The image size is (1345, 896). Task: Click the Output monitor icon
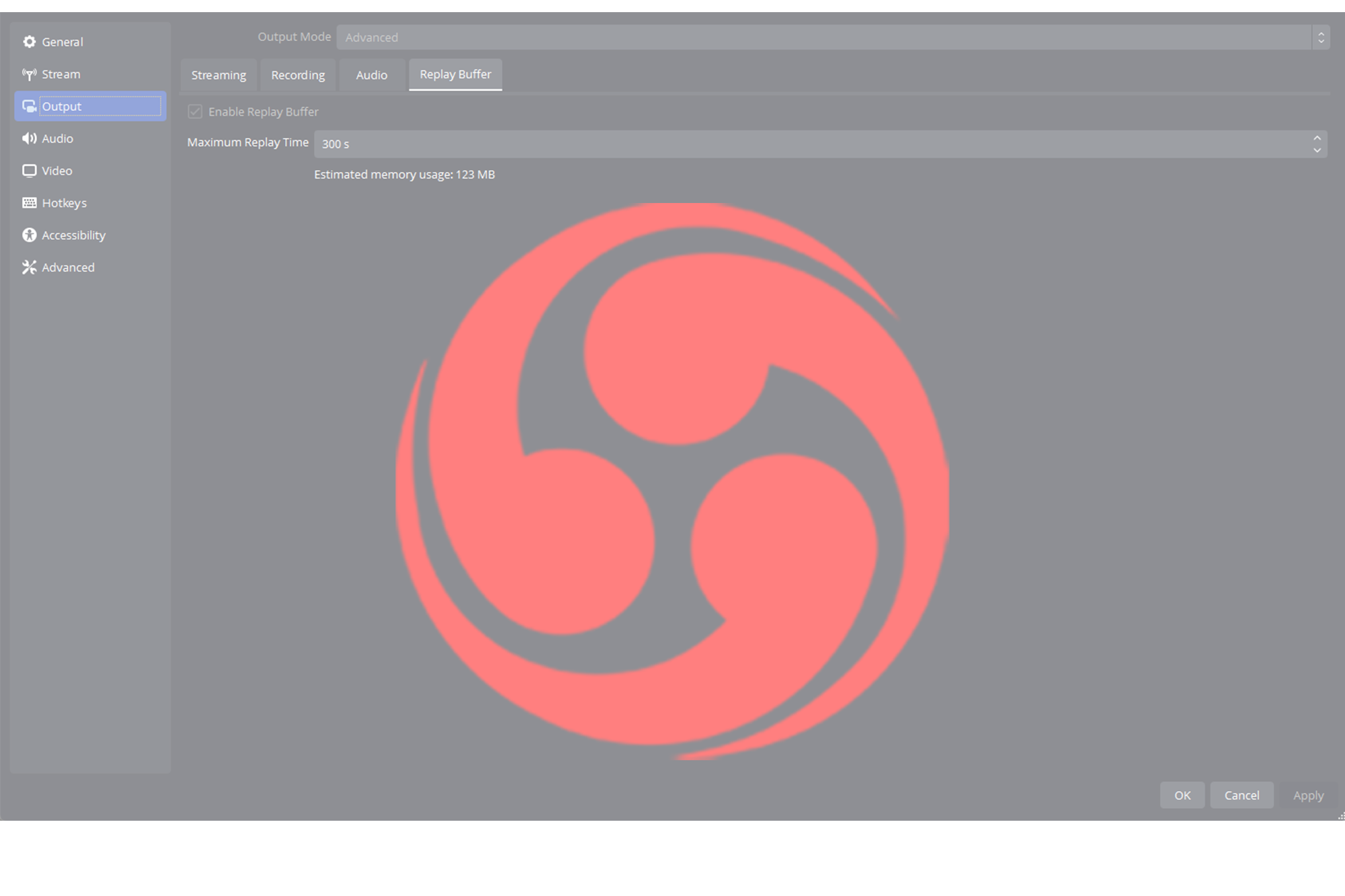(x=29, y=106)
